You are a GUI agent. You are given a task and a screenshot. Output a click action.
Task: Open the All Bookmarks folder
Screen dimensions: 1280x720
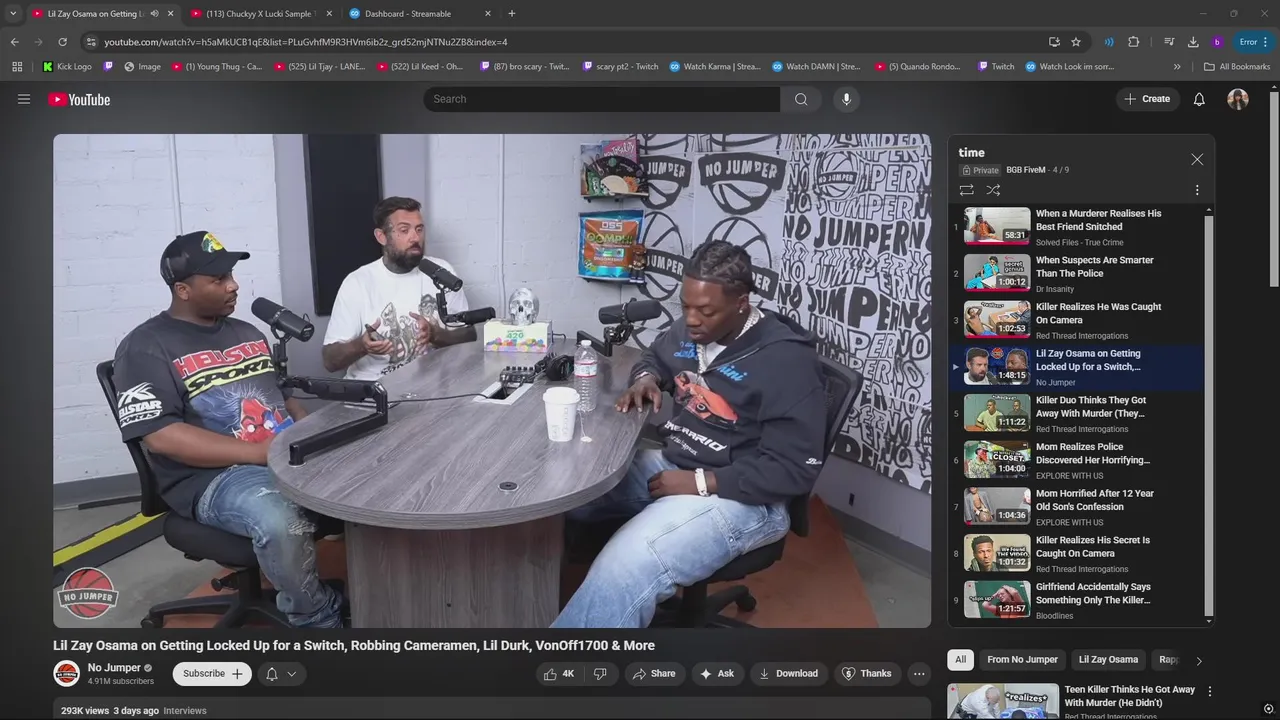coord(1237,67)
